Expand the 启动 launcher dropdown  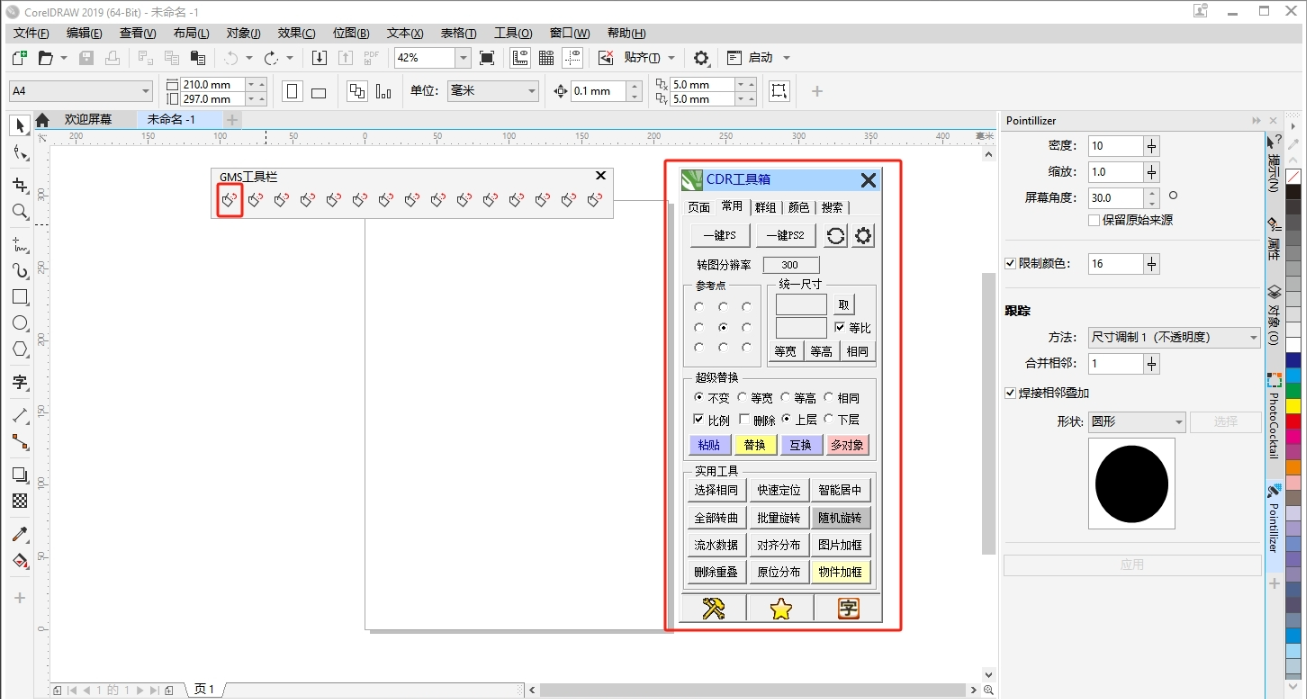tap(786, 58)
